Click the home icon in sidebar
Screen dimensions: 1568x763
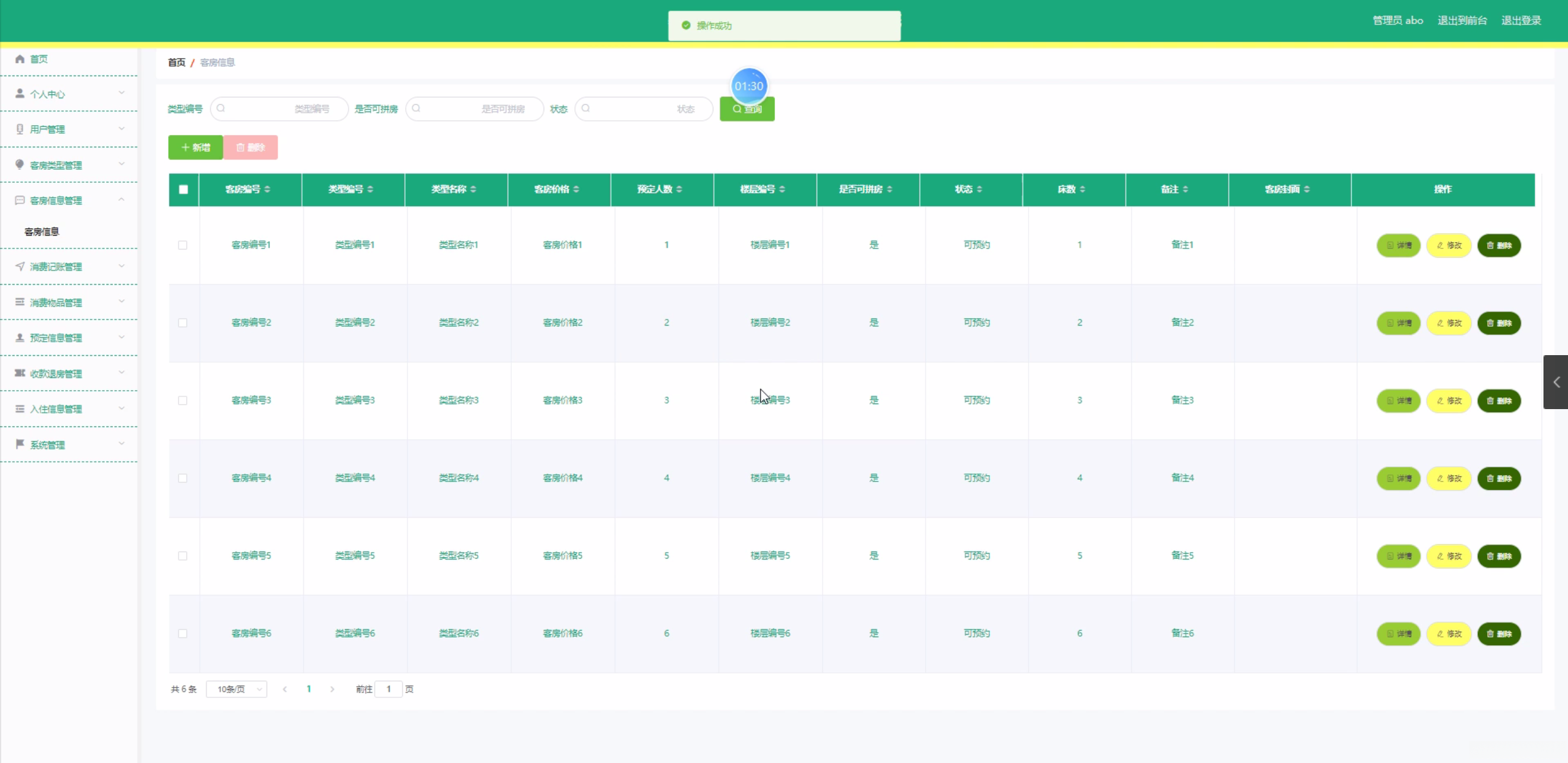(20, 59)
